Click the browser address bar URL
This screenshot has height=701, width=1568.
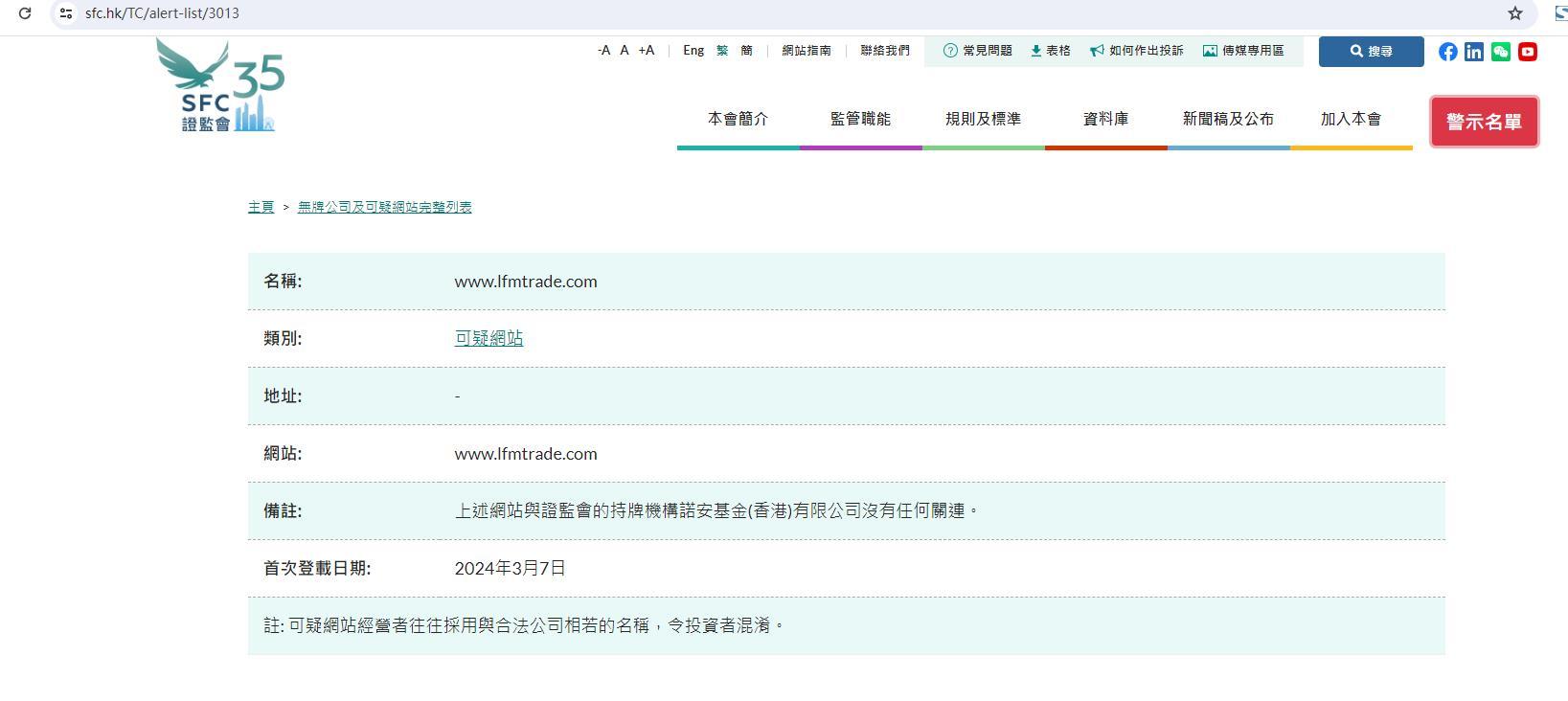pos(162,13)
